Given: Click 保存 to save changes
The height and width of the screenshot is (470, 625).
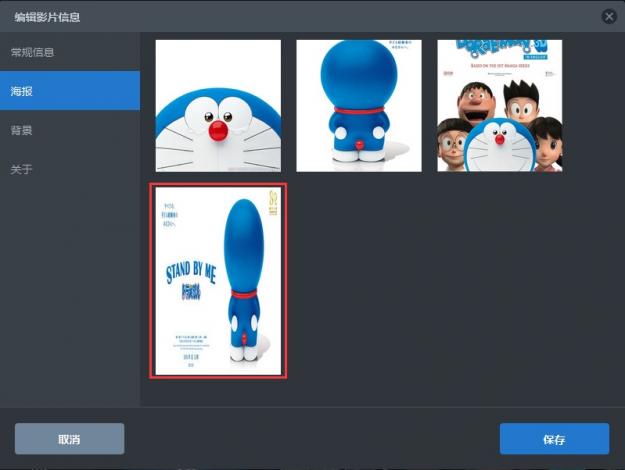Looking at the screenshot, I should pyautogui.click(x=554, y=439).
